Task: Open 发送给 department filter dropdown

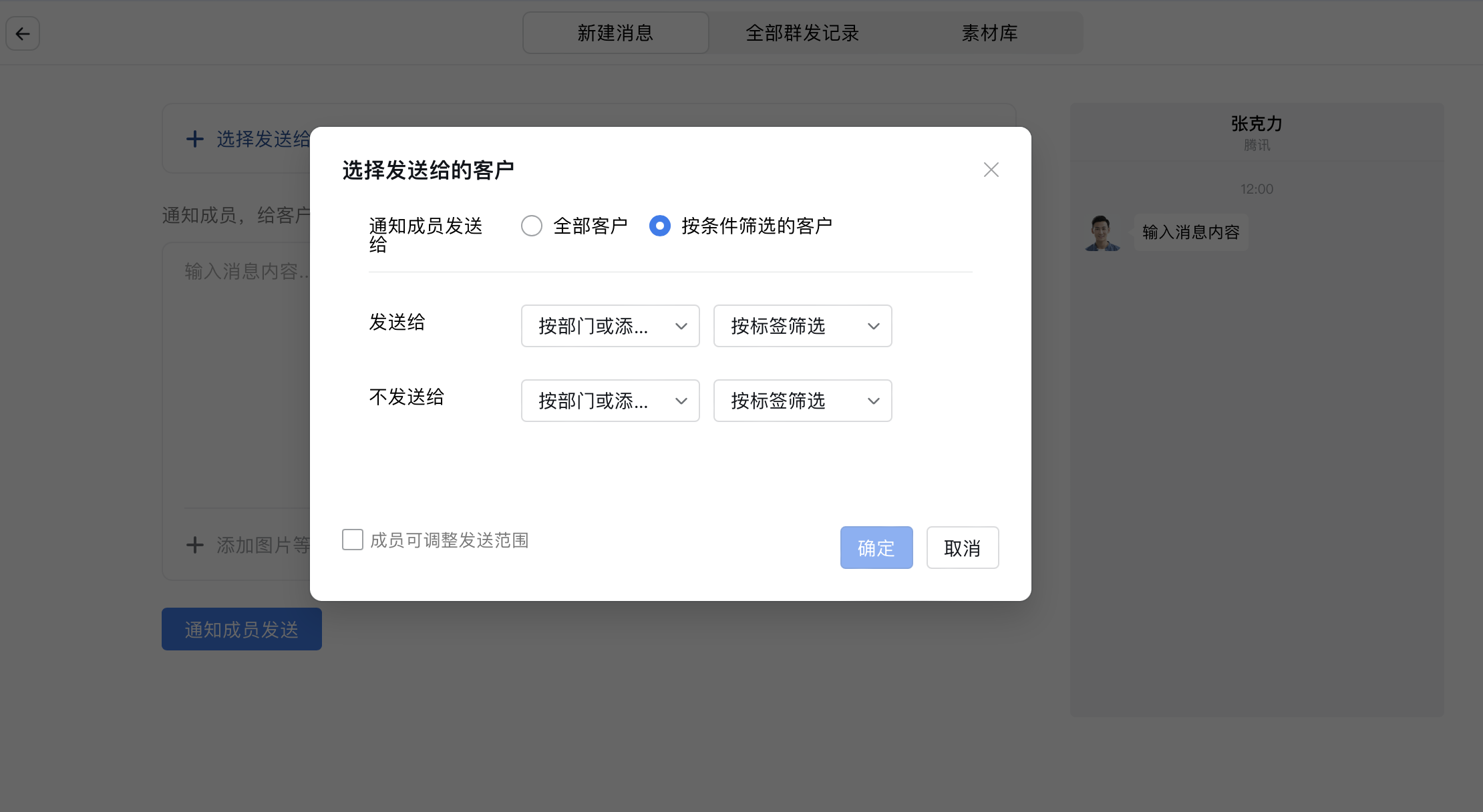Action: [x=610, y=326]
